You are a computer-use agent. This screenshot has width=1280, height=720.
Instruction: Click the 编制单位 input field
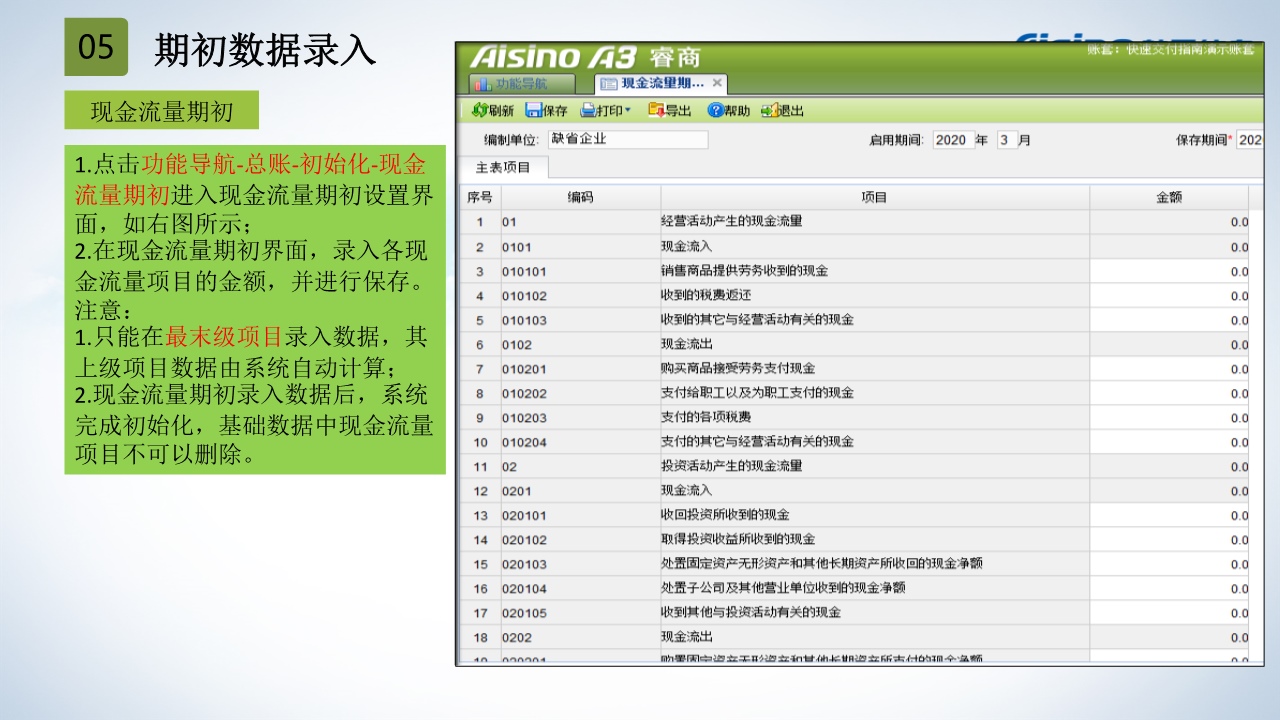pos(626,140)
